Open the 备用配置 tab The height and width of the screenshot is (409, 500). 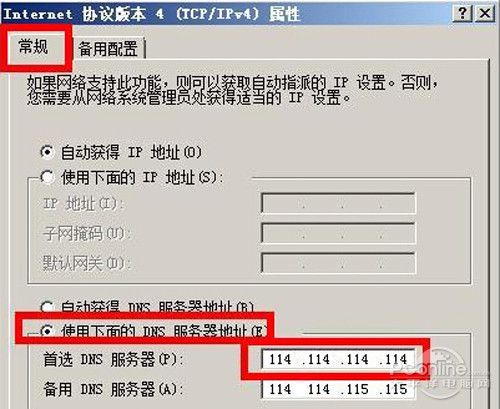108,49
